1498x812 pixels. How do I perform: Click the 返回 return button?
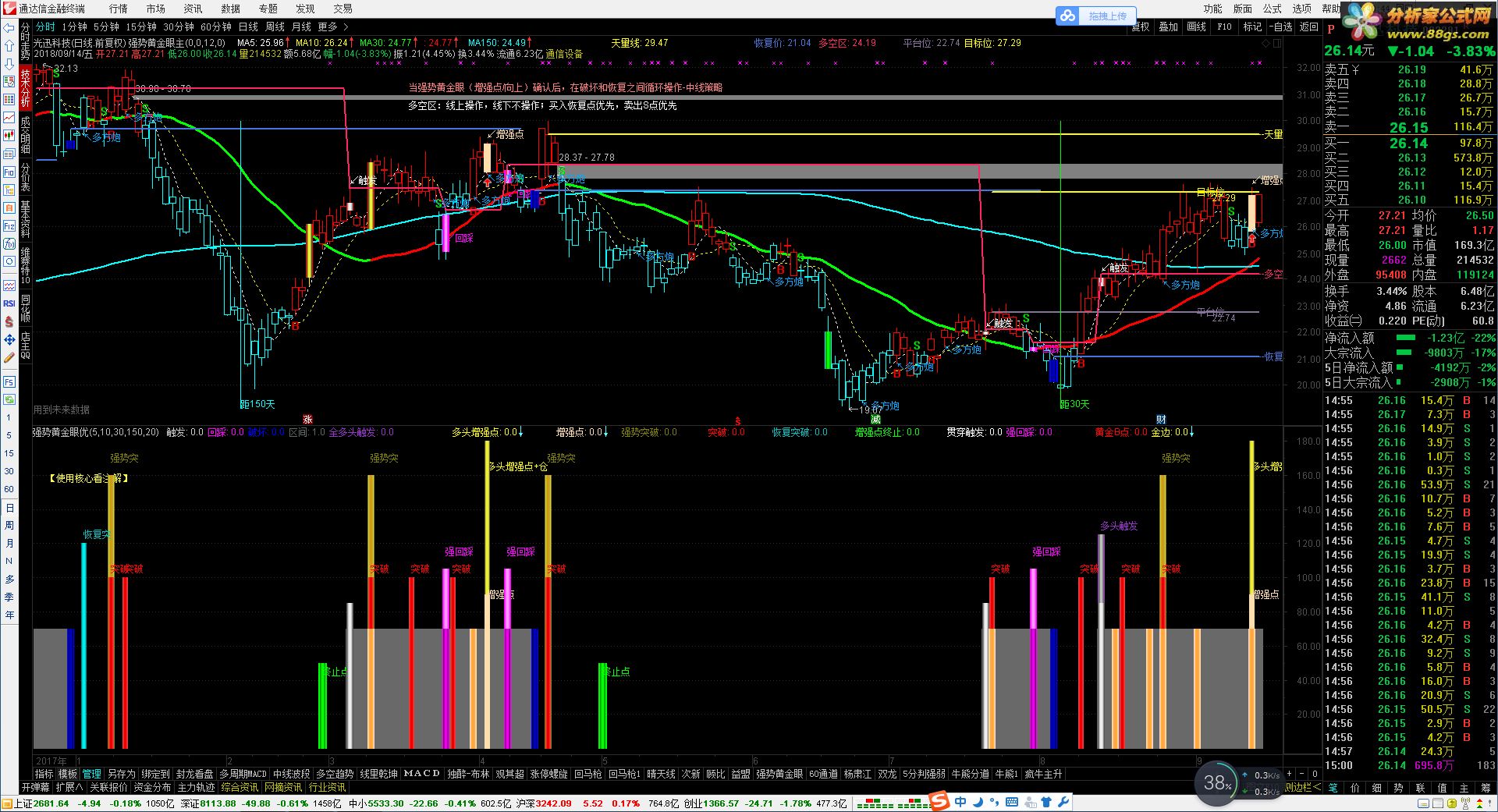click(1308, 27)
